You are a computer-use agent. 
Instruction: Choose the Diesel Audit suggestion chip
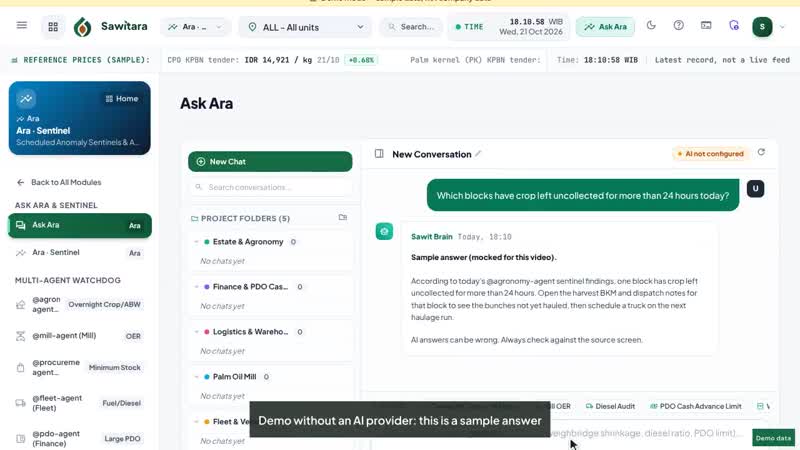[x=610, y=406]
